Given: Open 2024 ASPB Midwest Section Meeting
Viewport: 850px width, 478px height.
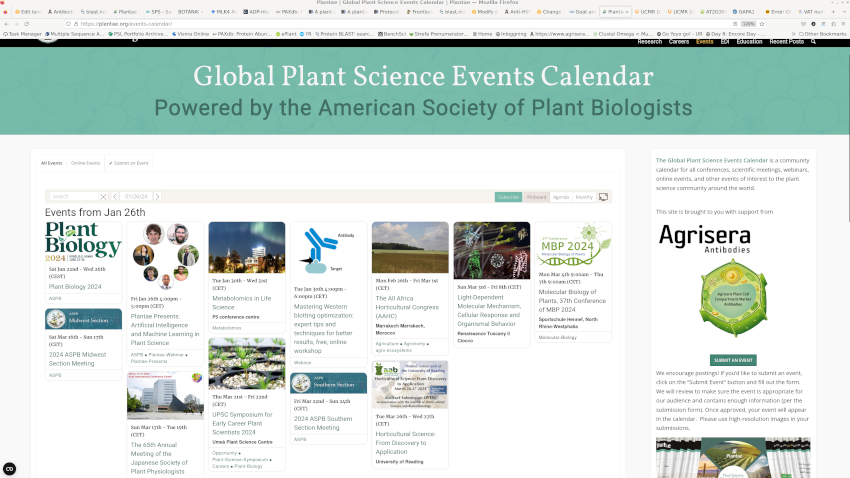Looking at the screenshot, I should (x=78, y=359).
